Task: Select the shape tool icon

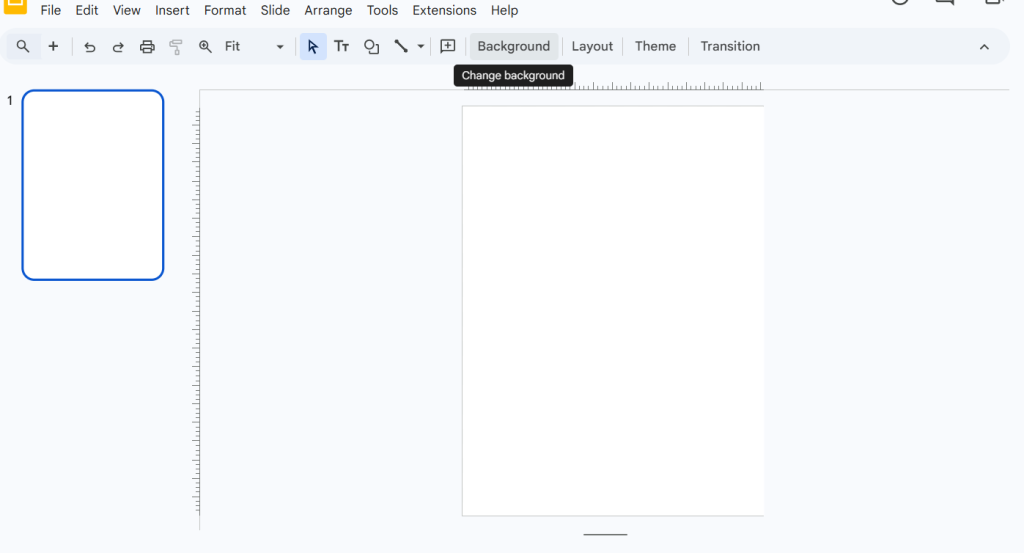Action: pyautogui.click(x=371, y=47)
